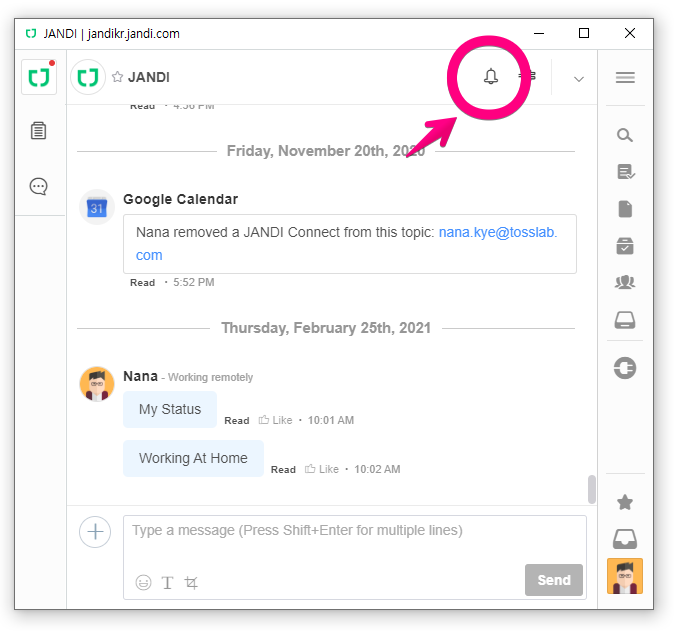Open the inbox tray icon above profile
The image size is (674, 631).
click(625, 539)
